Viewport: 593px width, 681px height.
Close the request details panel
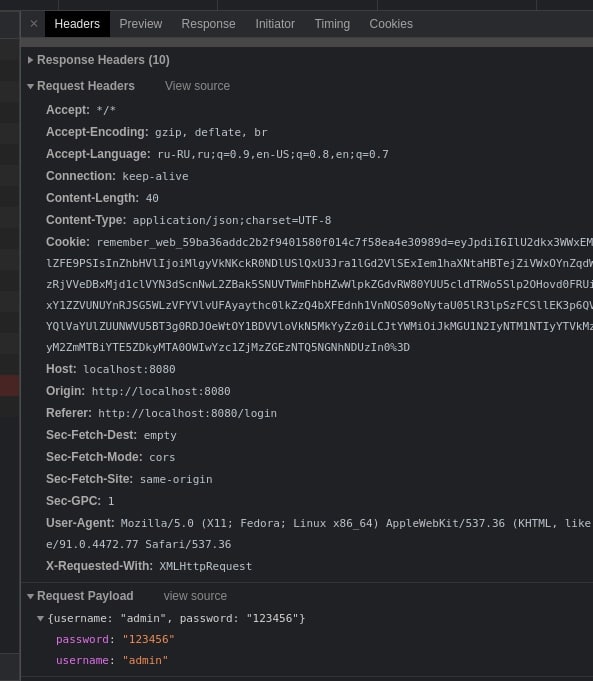click(x=34, y=24)
